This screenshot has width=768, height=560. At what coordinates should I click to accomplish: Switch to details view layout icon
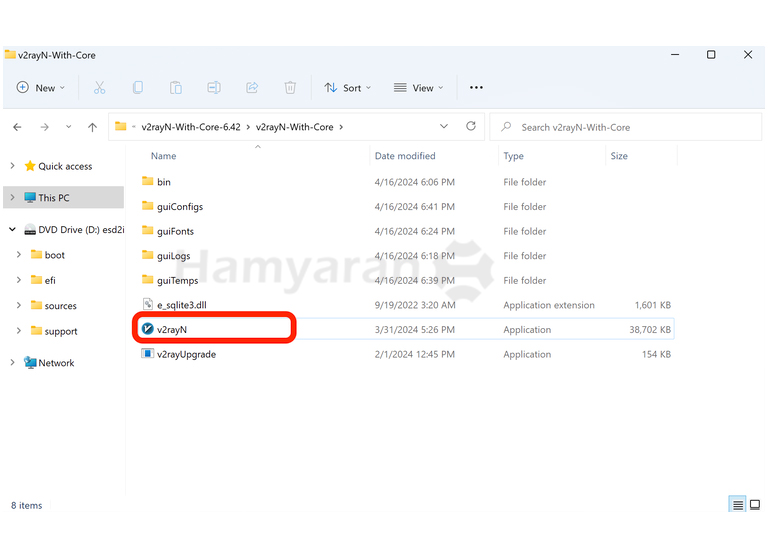tap(738, 505)
